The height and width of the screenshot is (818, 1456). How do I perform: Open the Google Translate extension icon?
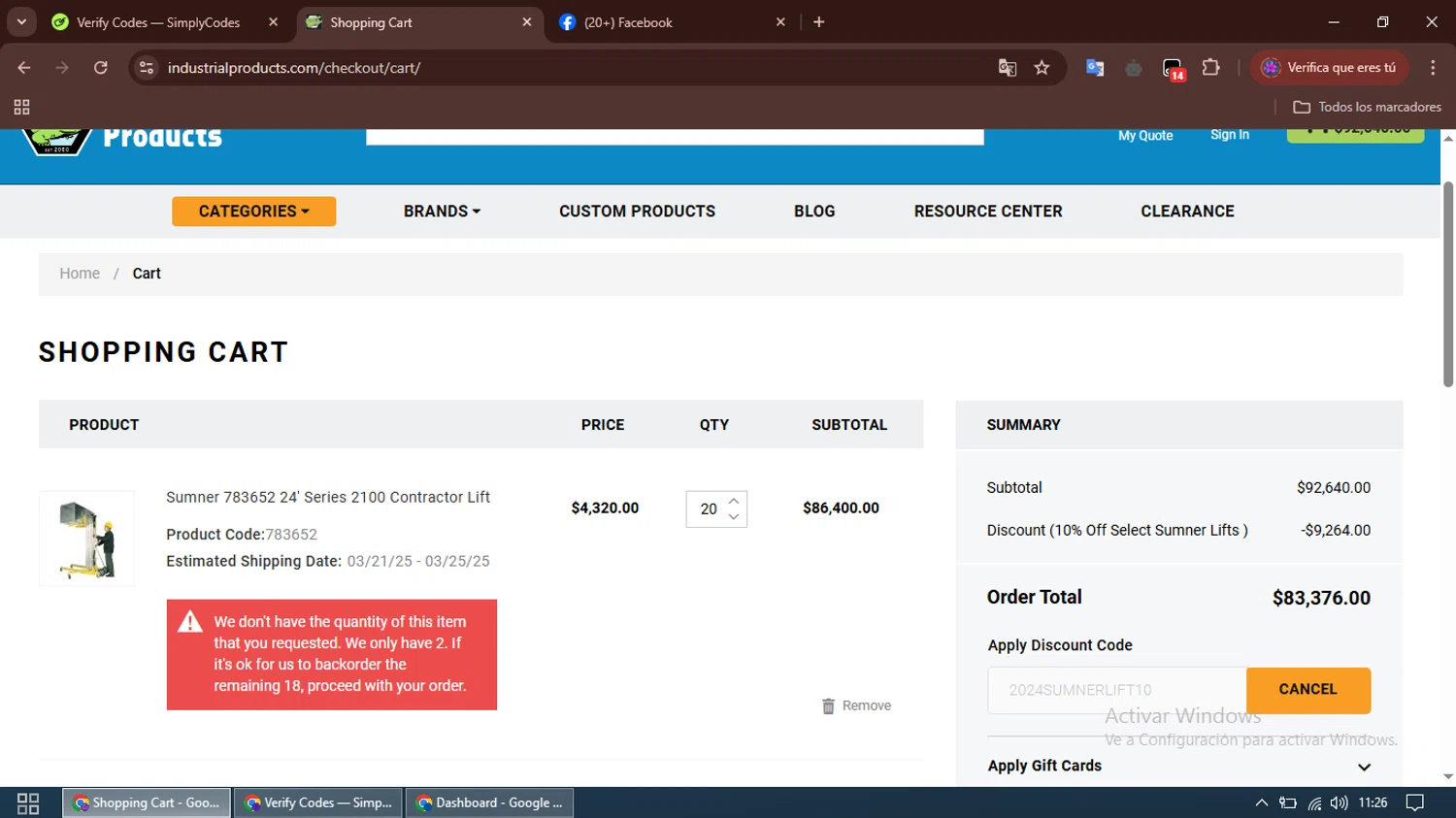(1095, 68)
